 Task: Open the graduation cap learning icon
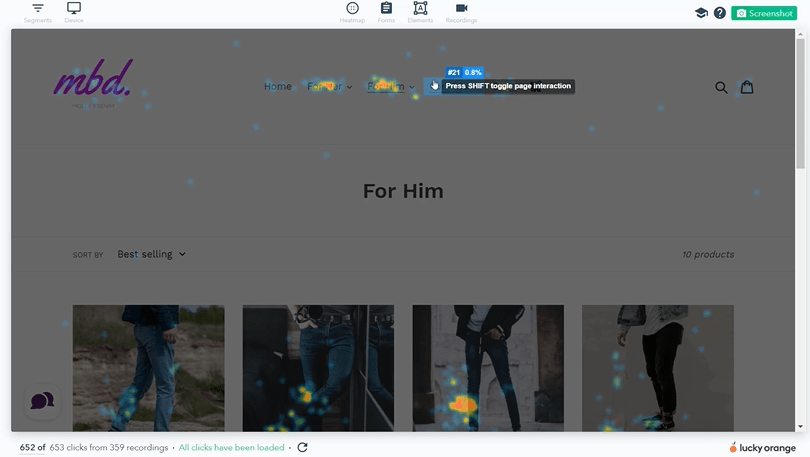click(701, 13)
